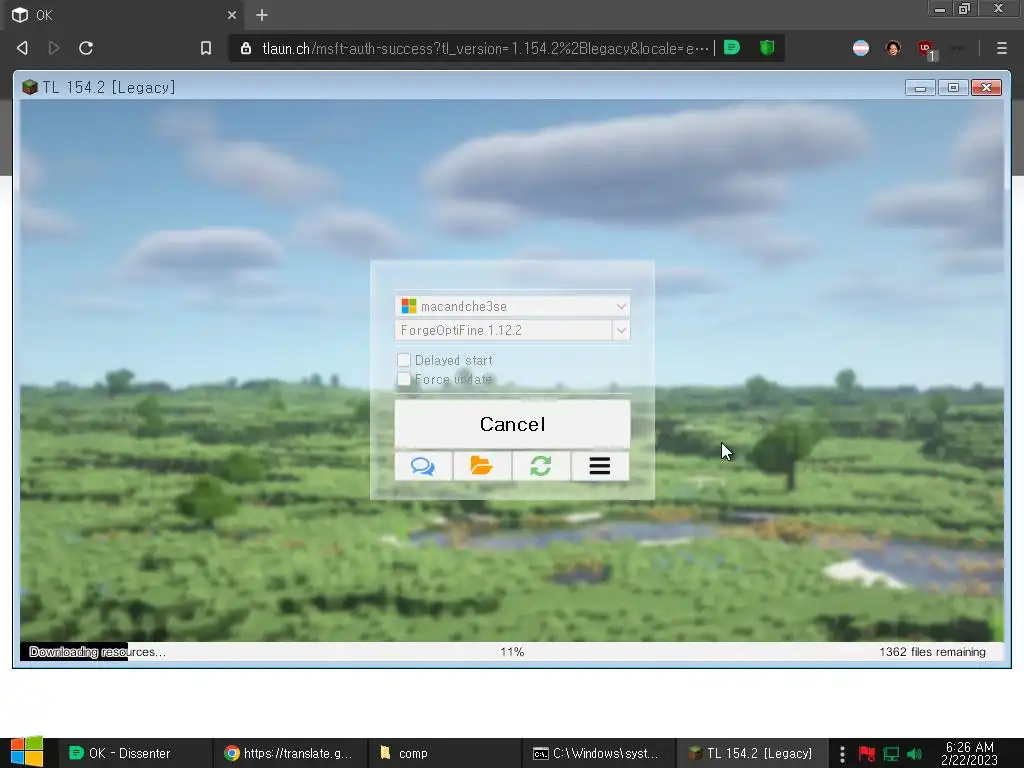The width and height of the screenshot is (1024, 768).
Task: Open the browser profile avatar
Action: 893,48
